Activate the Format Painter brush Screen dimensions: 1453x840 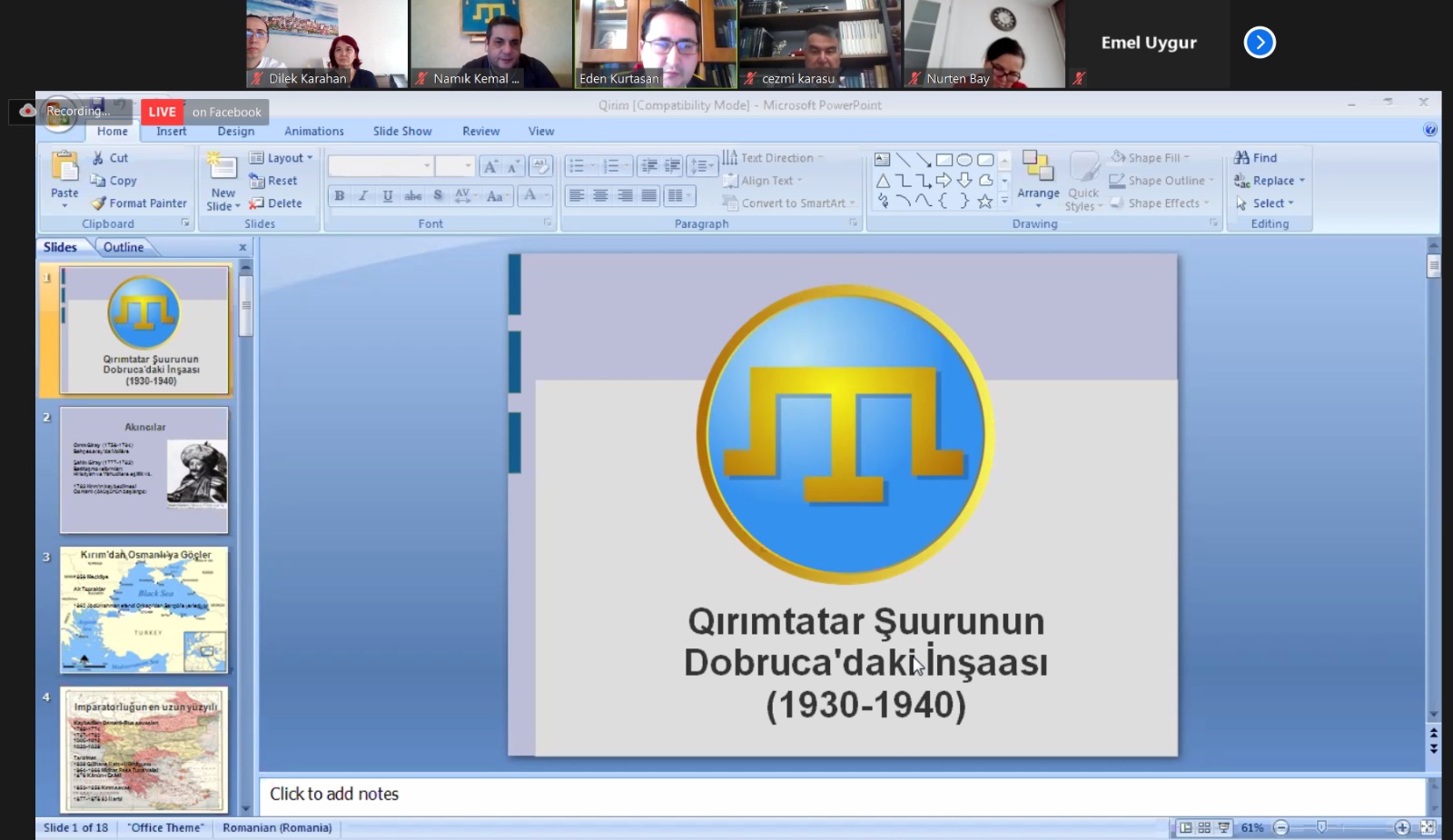click(98, 203)
